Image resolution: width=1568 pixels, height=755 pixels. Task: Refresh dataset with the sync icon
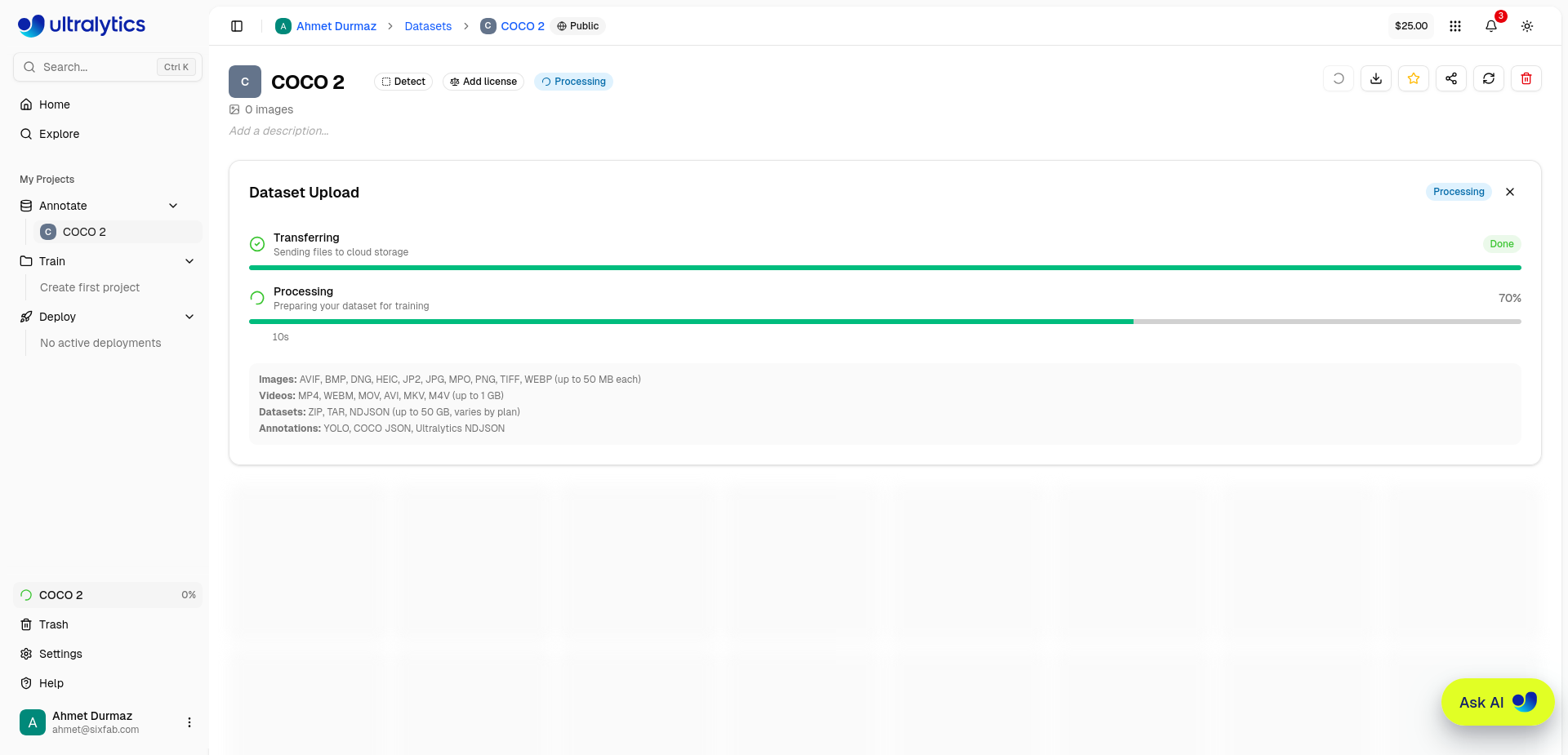click(x=1489, y=78)
